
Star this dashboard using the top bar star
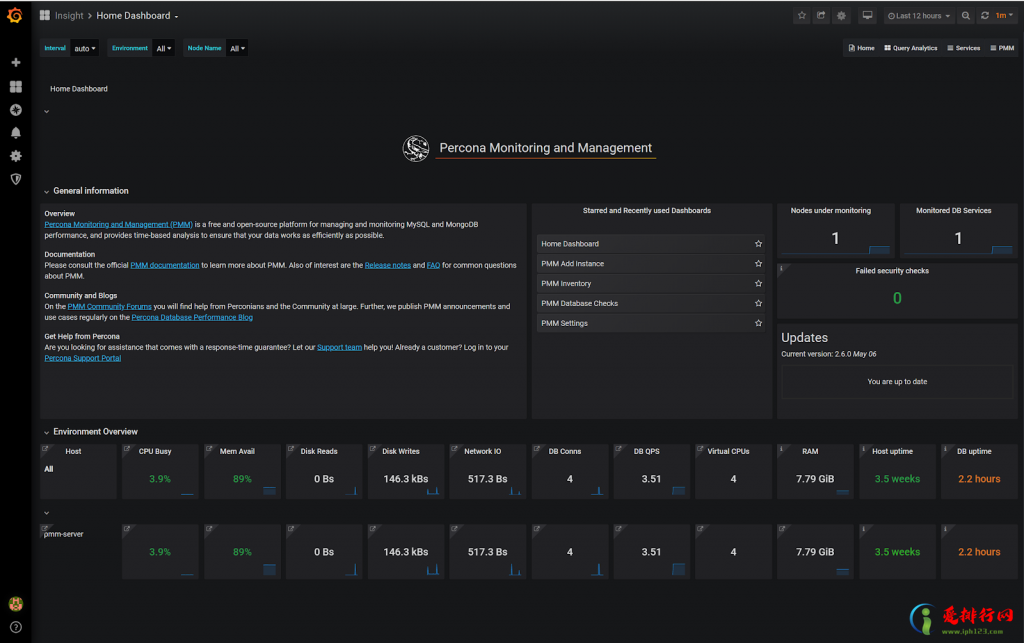[x=802, y=16]
